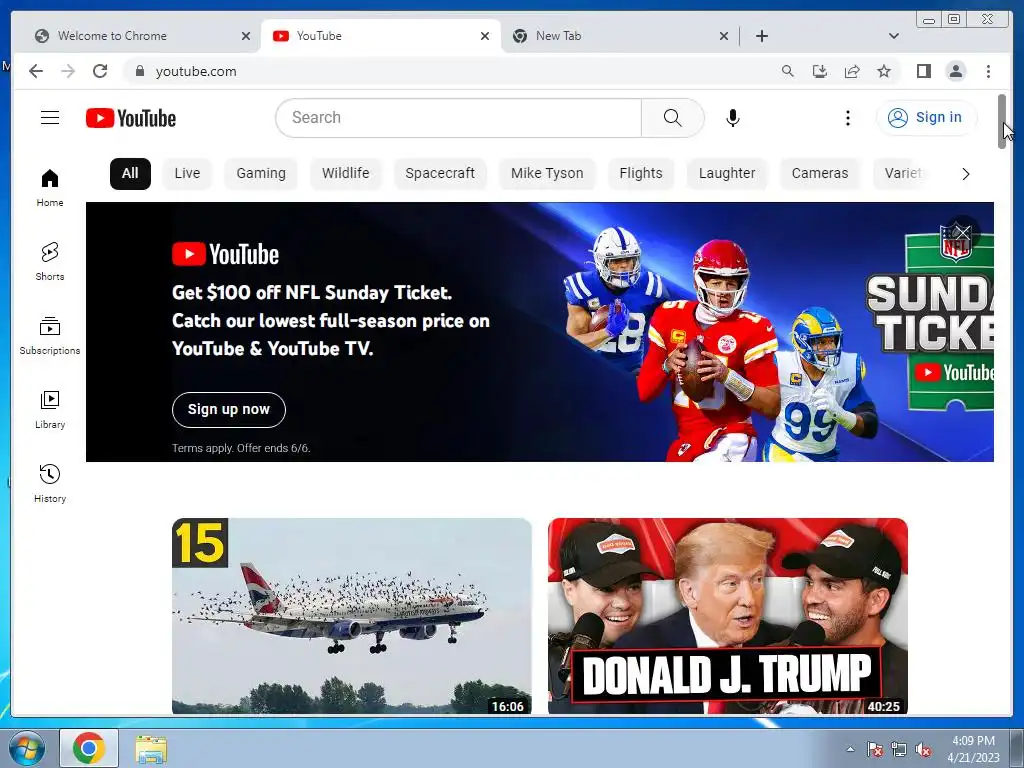Viewport: 1024px width, 768px height.
Task: Go to Home in YouTube sidebar
Action: [50, 188]
